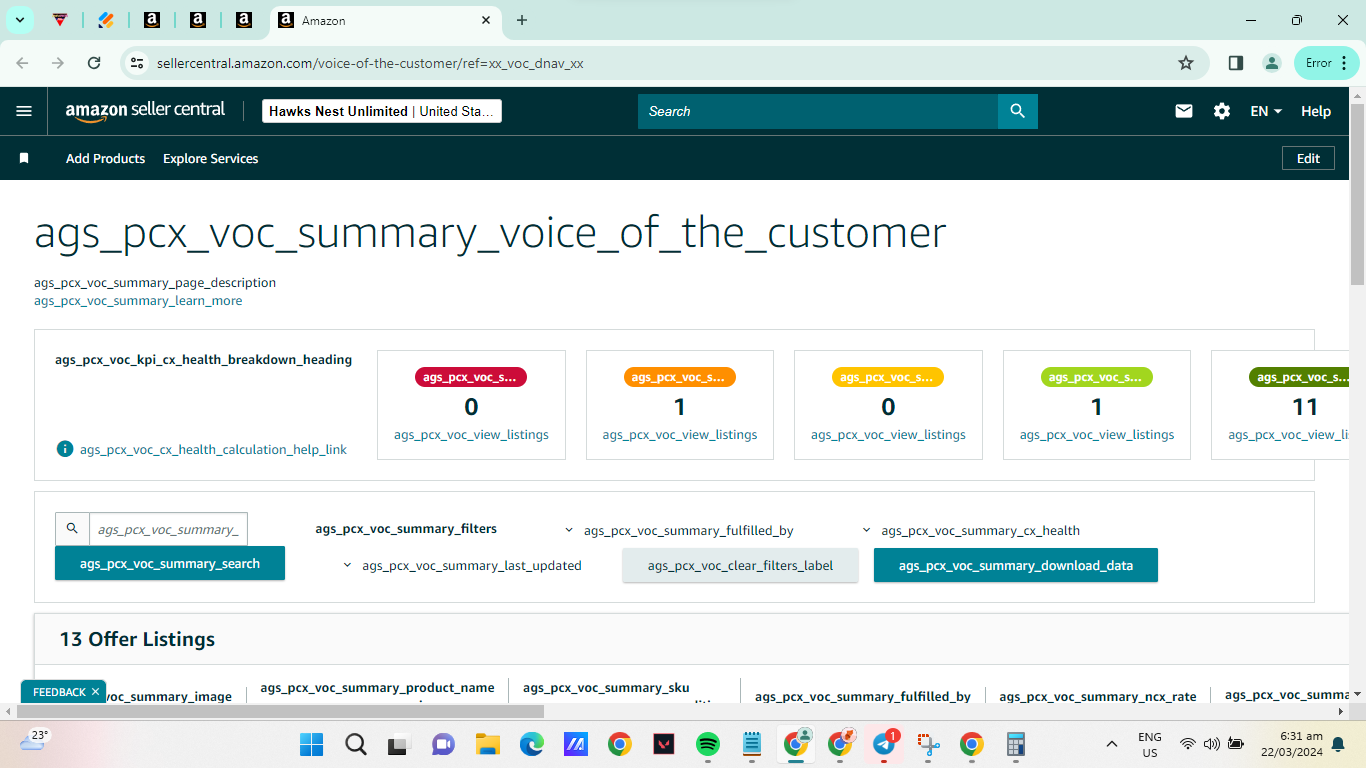Click the Error button in Chrome toolbar

click(x=1326, y=63)
